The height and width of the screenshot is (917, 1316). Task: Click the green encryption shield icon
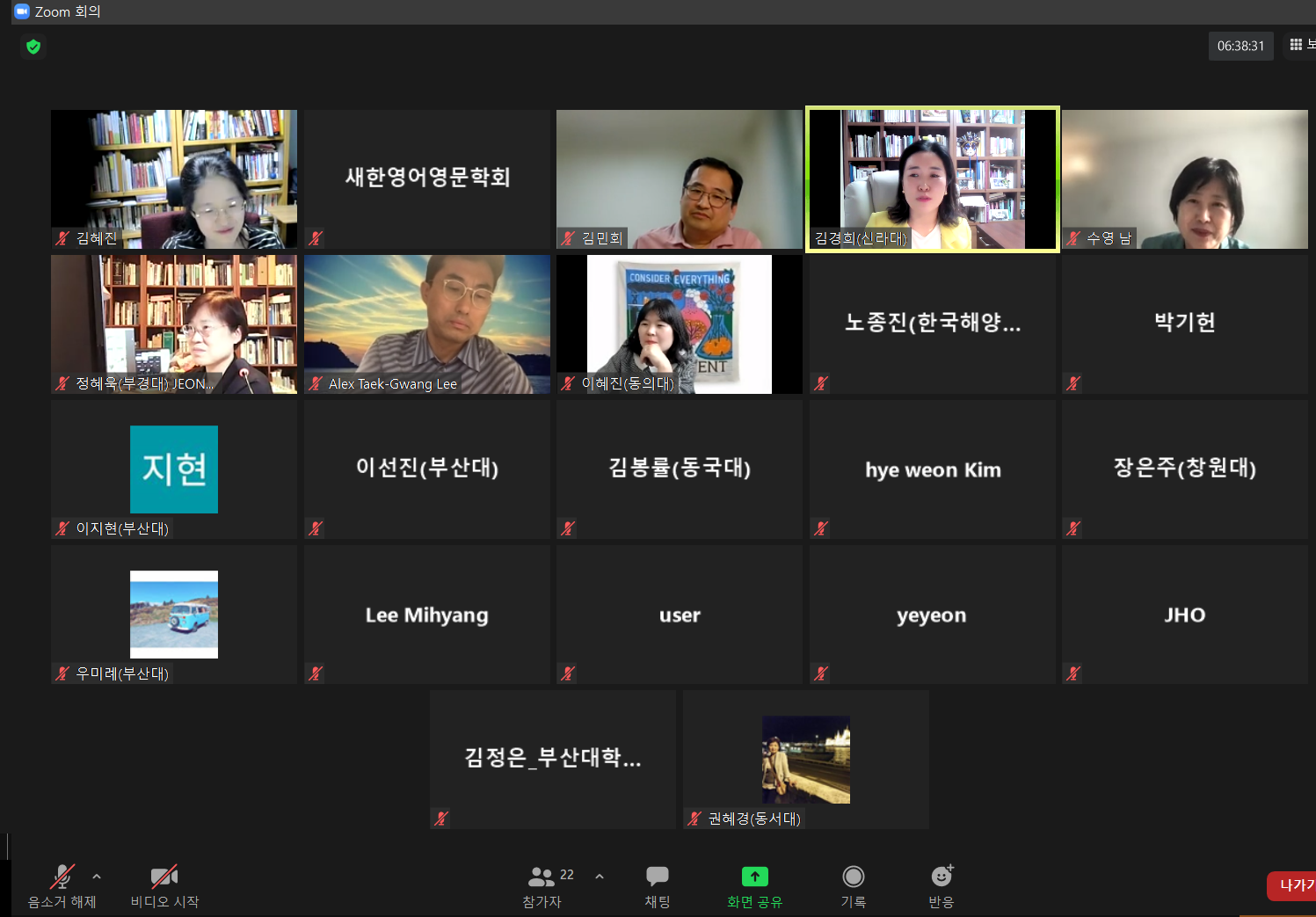tap(33, 47)
